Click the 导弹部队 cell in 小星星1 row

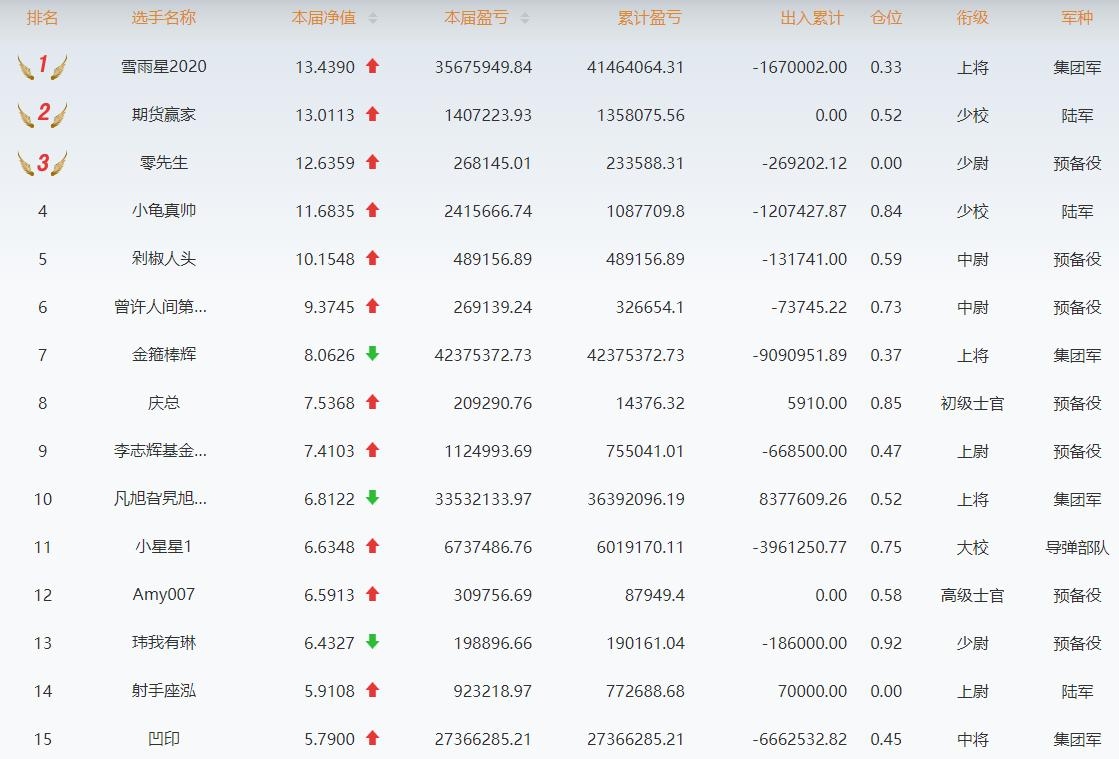click(1077, 547)
